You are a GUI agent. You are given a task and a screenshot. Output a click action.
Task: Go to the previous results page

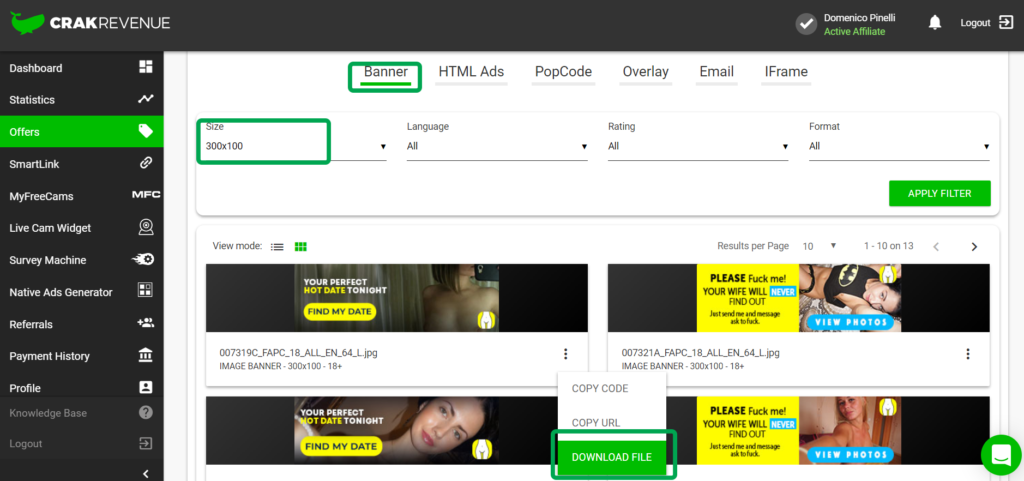(x=936, y=247)
